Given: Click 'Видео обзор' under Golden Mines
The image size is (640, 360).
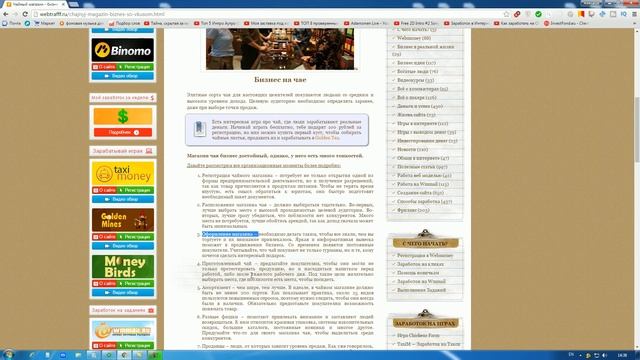Looking at the screenshot, I should [123, 246].
